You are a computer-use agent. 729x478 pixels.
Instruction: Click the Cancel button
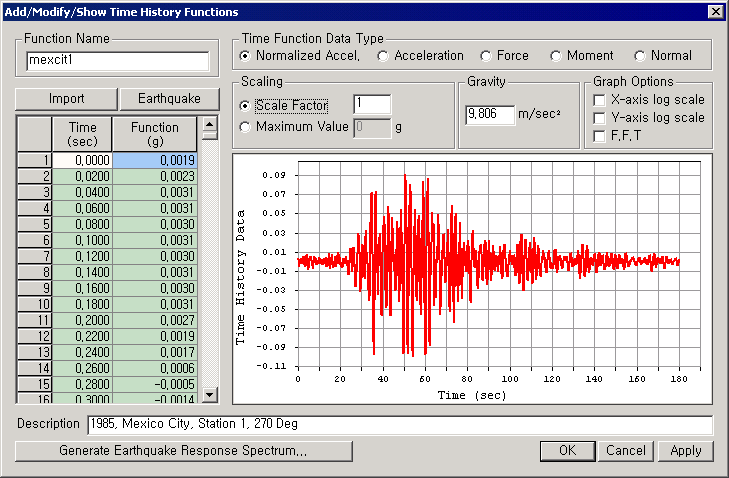pos(626,451)
